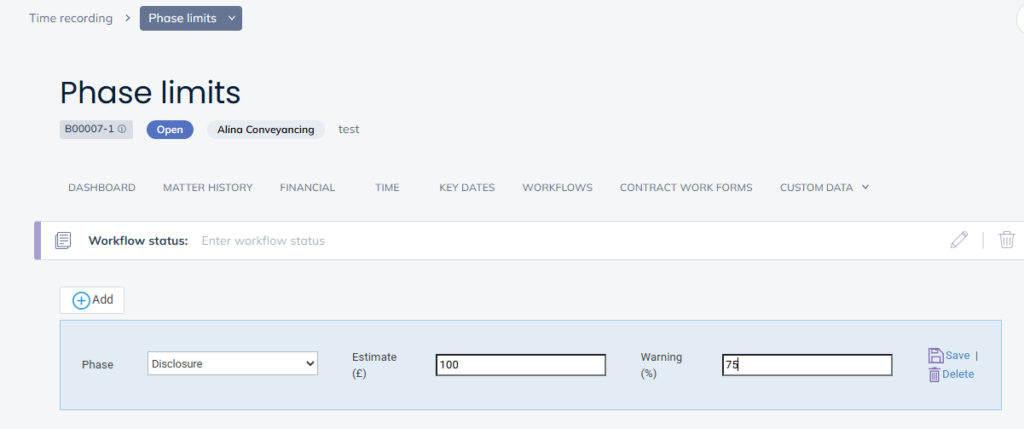The height and width of the screenshot is (429, 1024).
Task: Click the workflow status document icon
Action: (63, 240)
